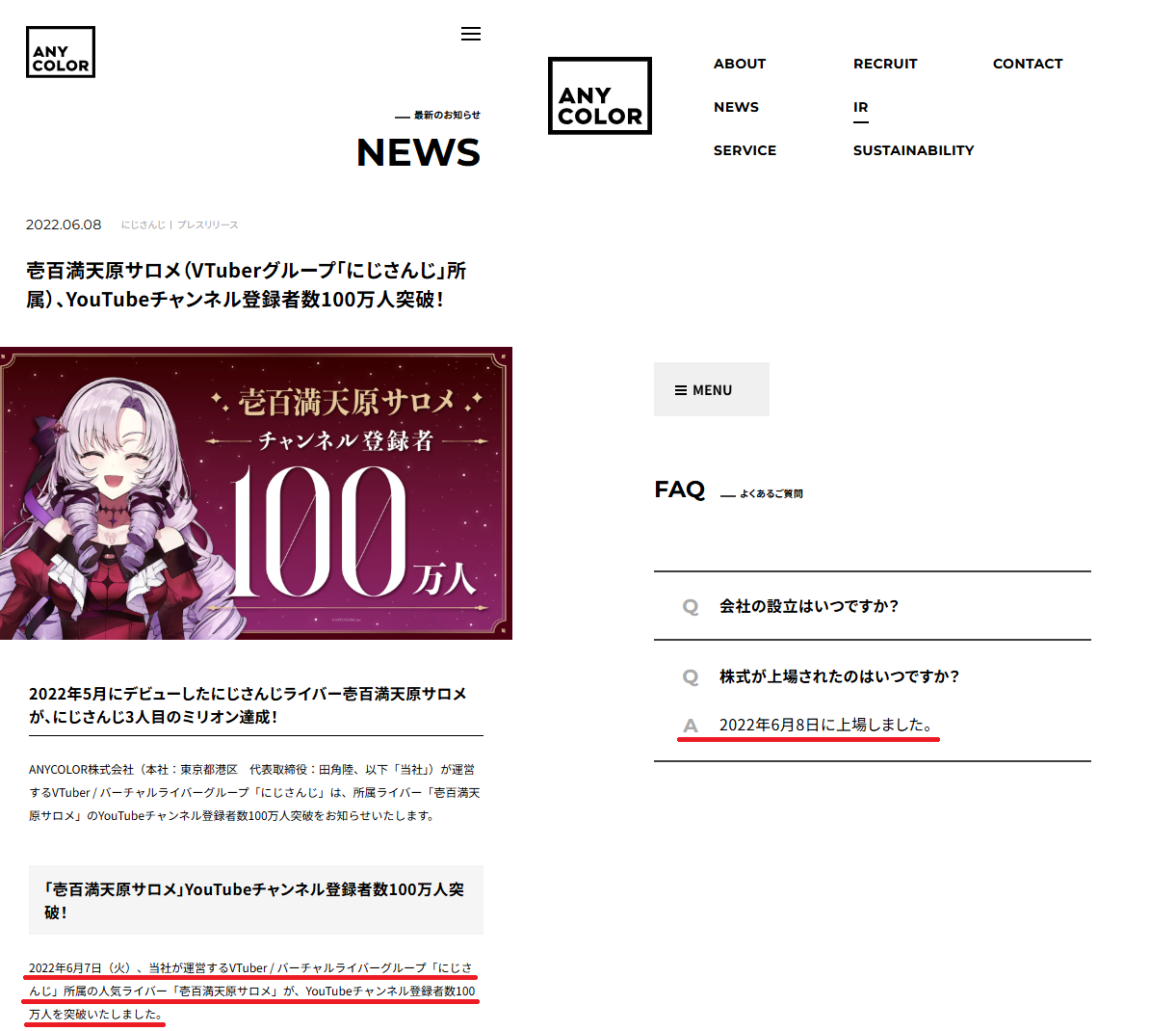This screenshot has height=1031, width=1176.
Task: Click the 最新のお知らせ label above NEWS
Action: point(447,115)
